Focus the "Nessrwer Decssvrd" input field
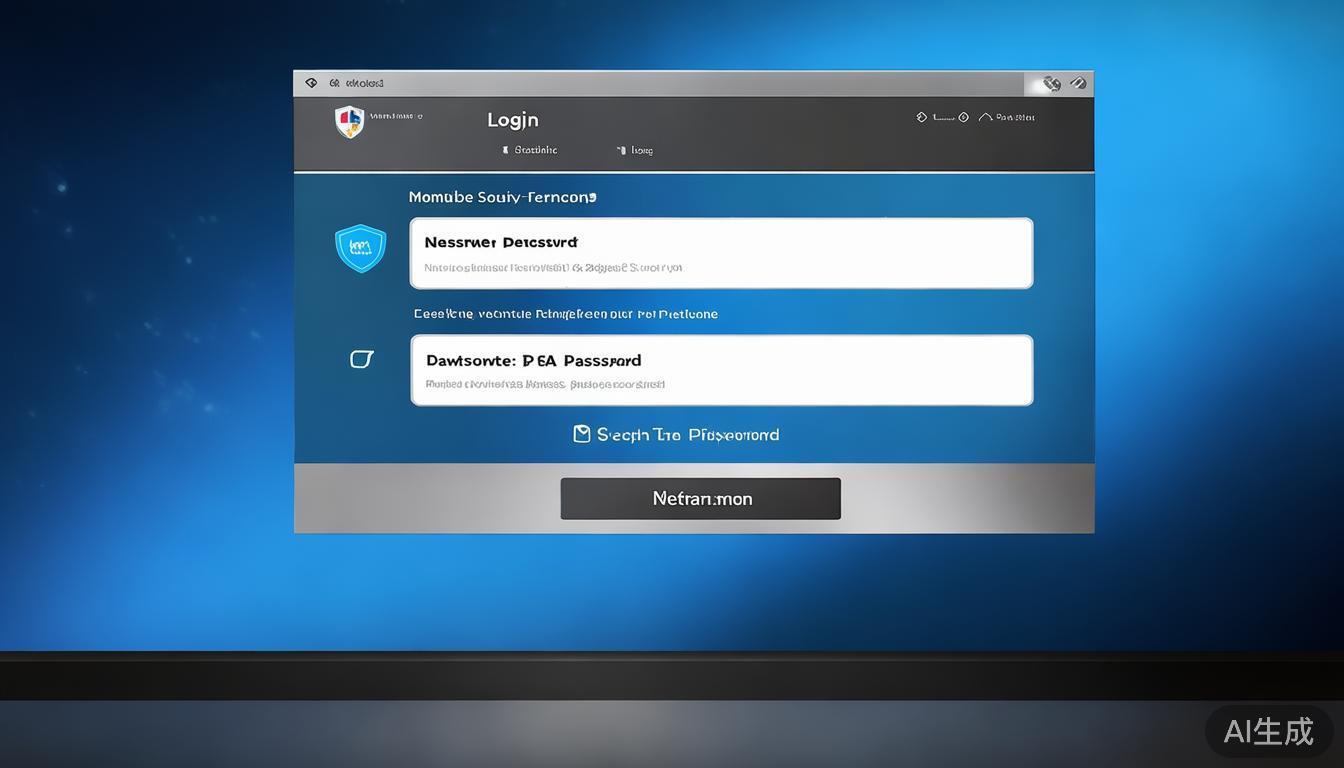 [x=721, y=253]
